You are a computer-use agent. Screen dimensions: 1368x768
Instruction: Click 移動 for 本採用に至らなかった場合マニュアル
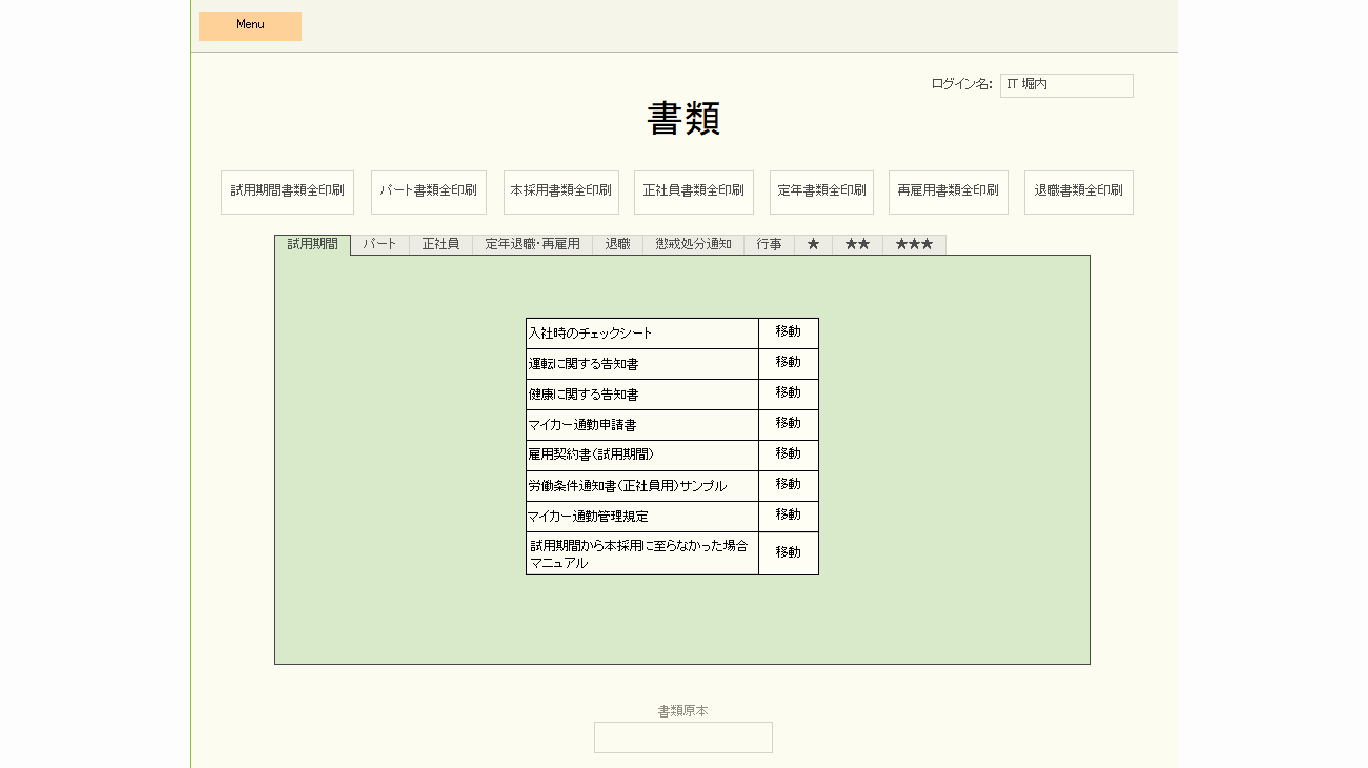pyautogui.click(x=788, y=553)
